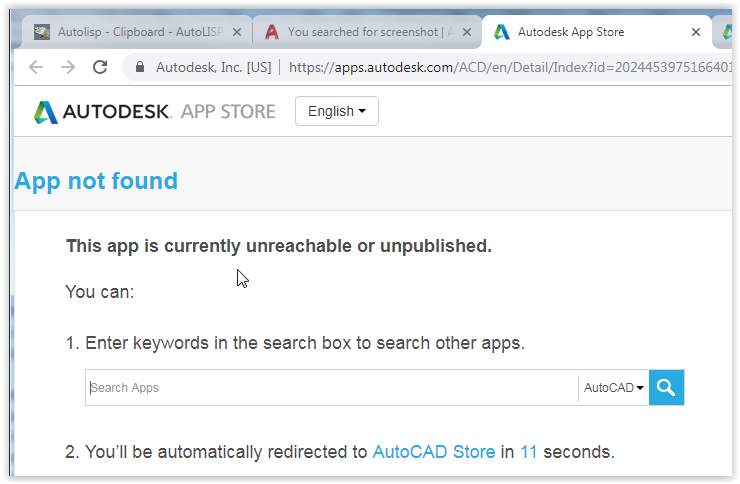The width and height of the screenshot is (740, 484).
Task: Expand the AutoCAD product filter dropdown
Action: 614,388
